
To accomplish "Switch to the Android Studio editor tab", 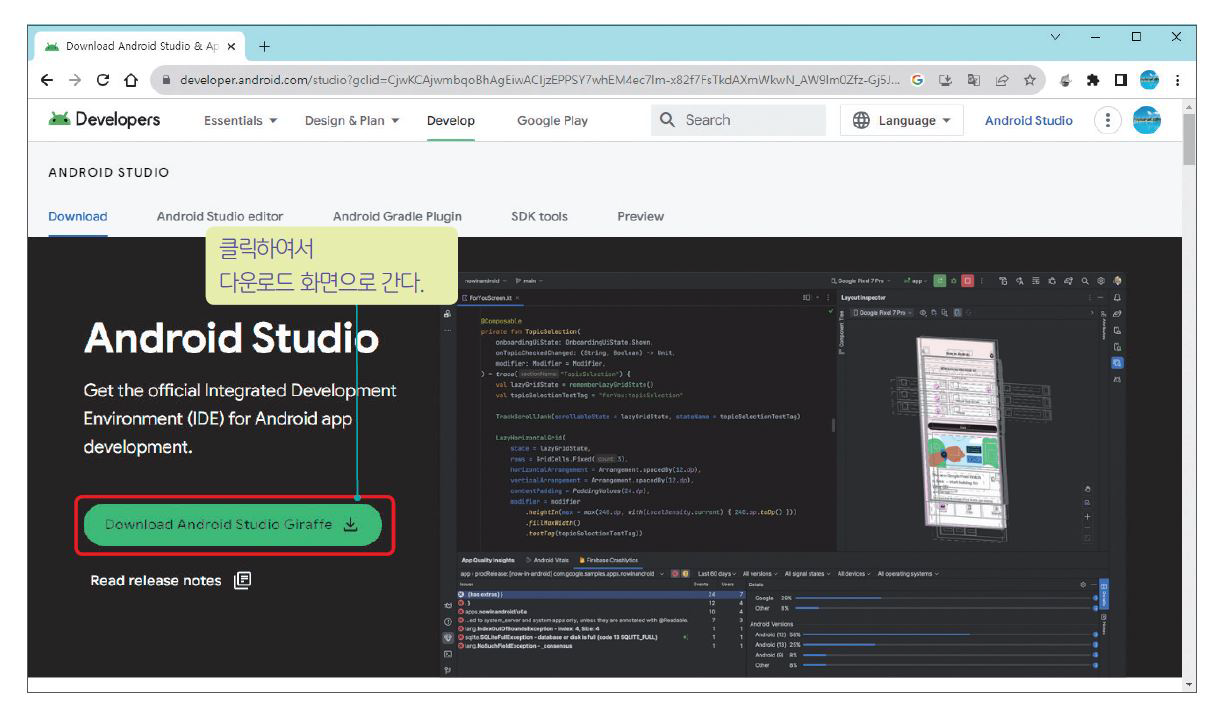I will point(220,216).
